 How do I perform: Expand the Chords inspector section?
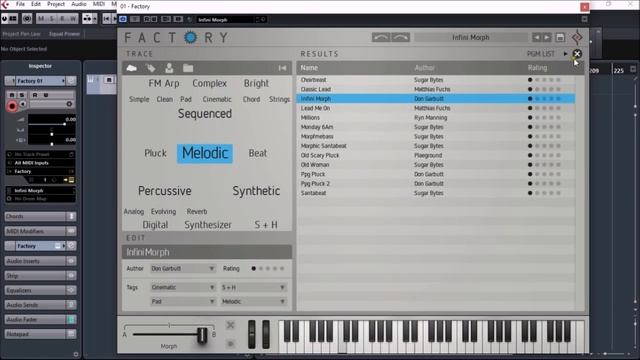(x=40, y=216)
